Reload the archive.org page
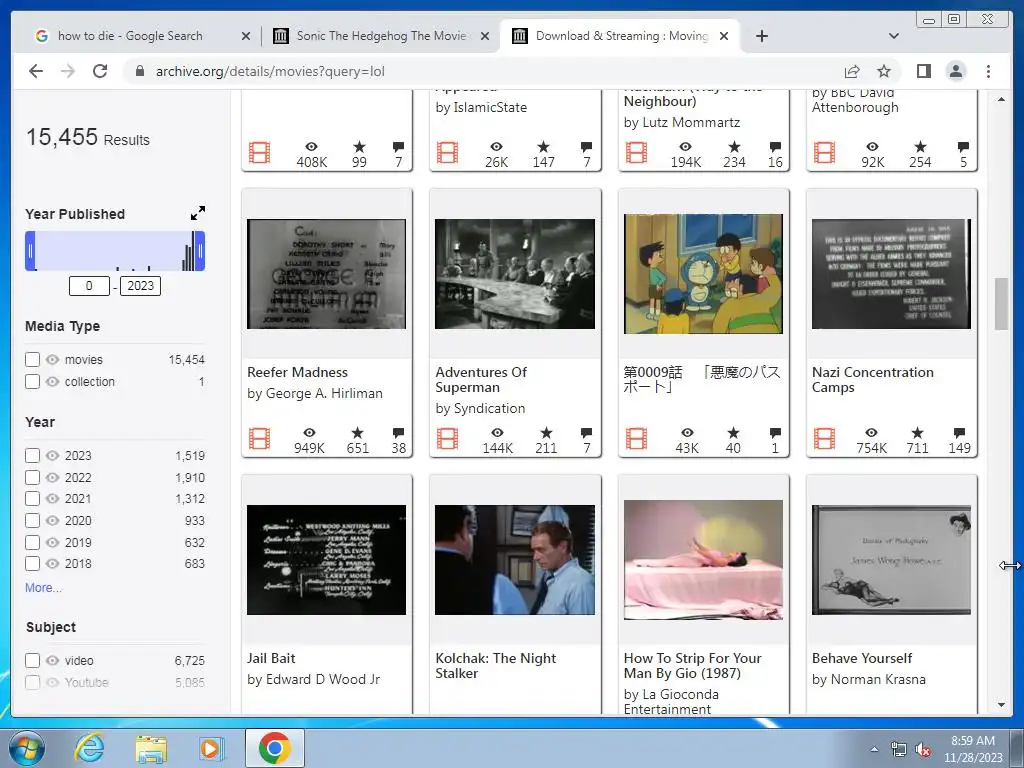The height and width of the screenshot is (768, 1024). (100, 71)
